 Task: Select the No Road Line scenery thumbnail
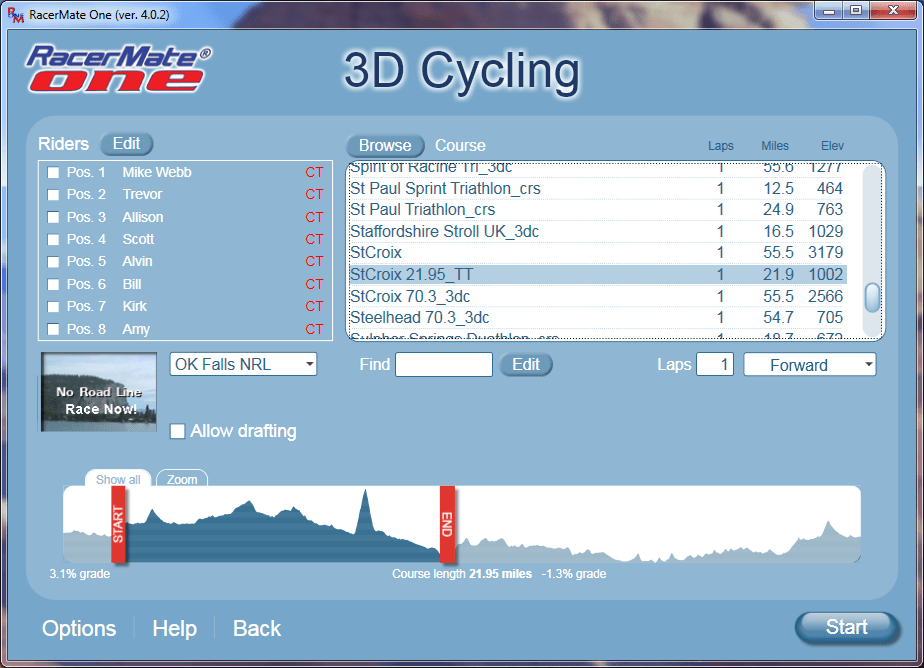pos(99,392)
